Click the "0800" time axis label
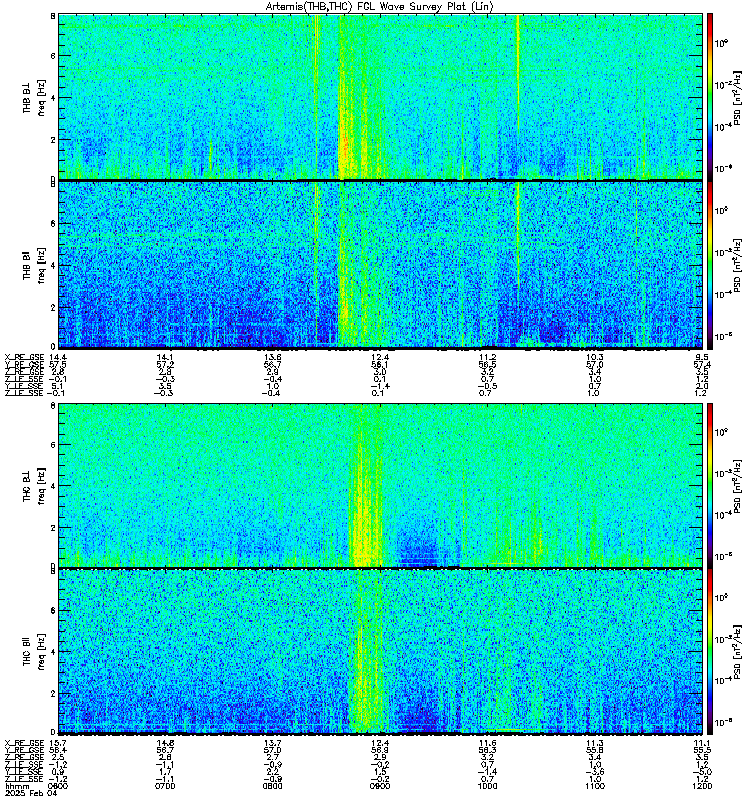This screenshot has width=750, height=800. 272,786
